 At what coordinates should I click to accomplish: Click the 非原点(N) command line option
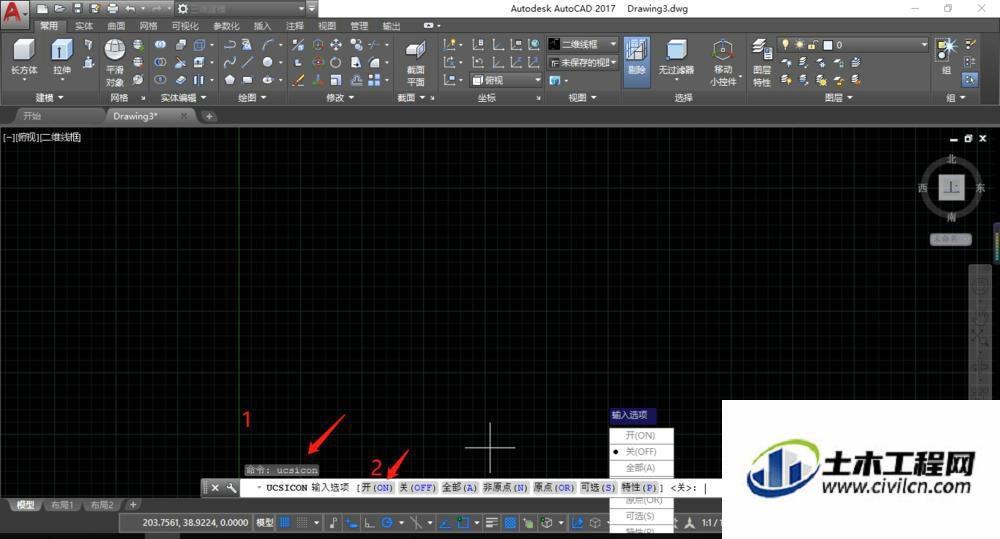point(505,487)
